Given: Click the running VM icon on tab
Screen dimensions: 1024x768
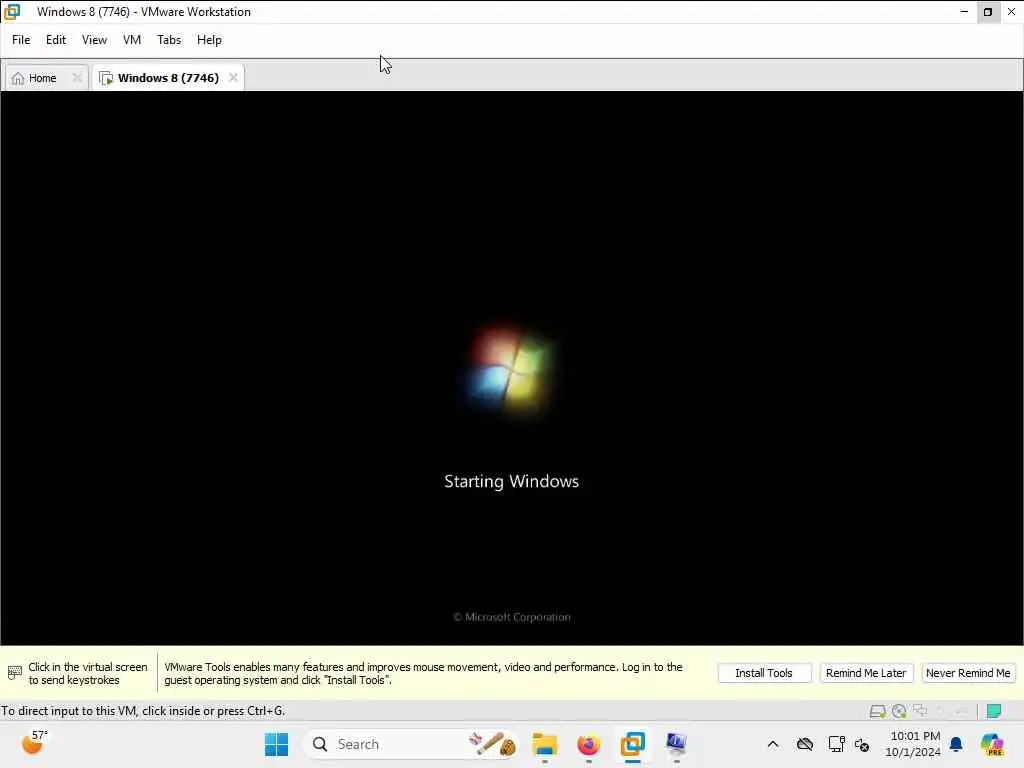Looking at the screenshot, I should point(106,78).
